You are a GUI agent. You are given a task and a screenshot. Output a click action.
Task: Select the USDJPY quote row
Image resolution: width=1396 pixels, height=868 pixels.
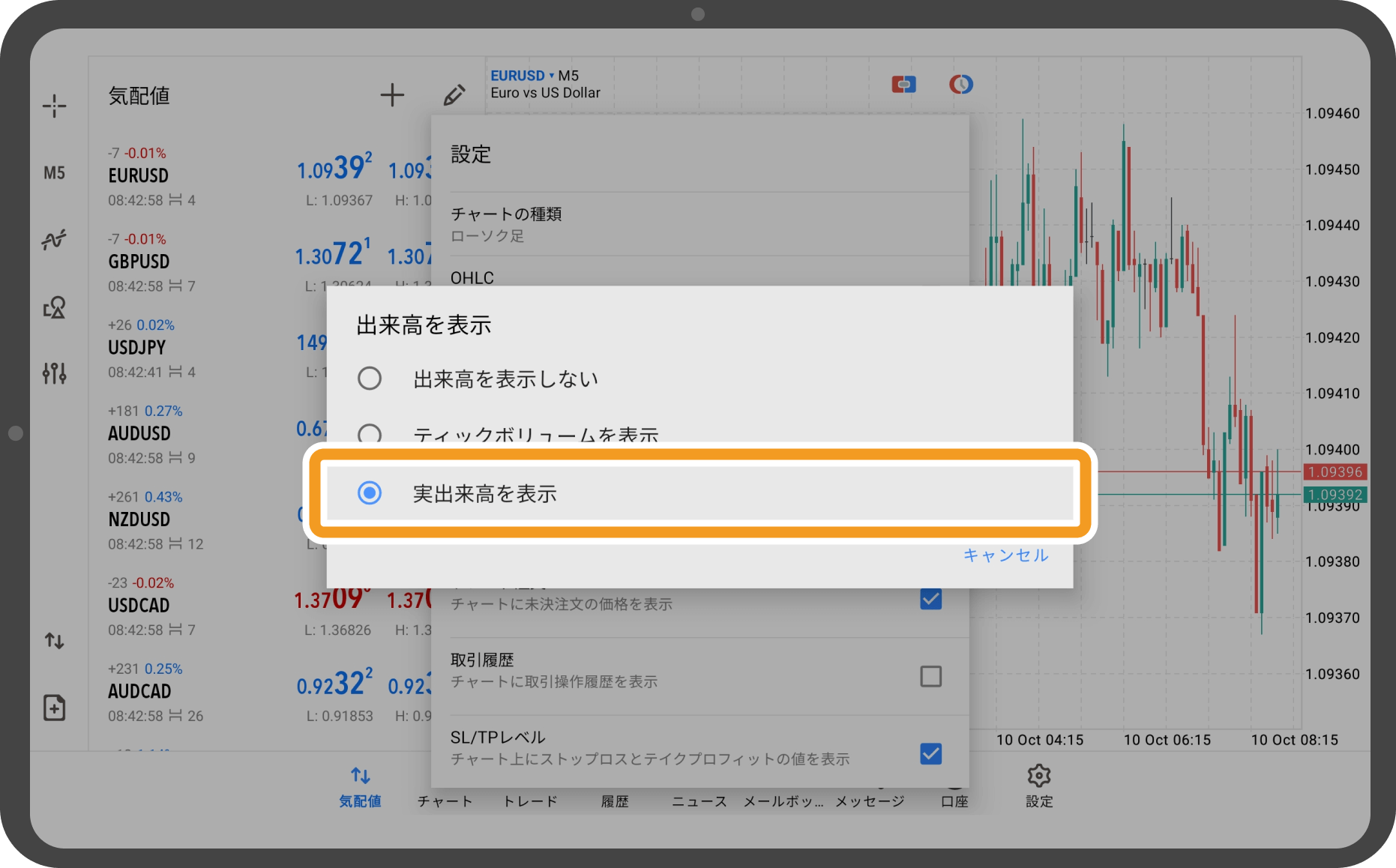click(x=208, y=349)
